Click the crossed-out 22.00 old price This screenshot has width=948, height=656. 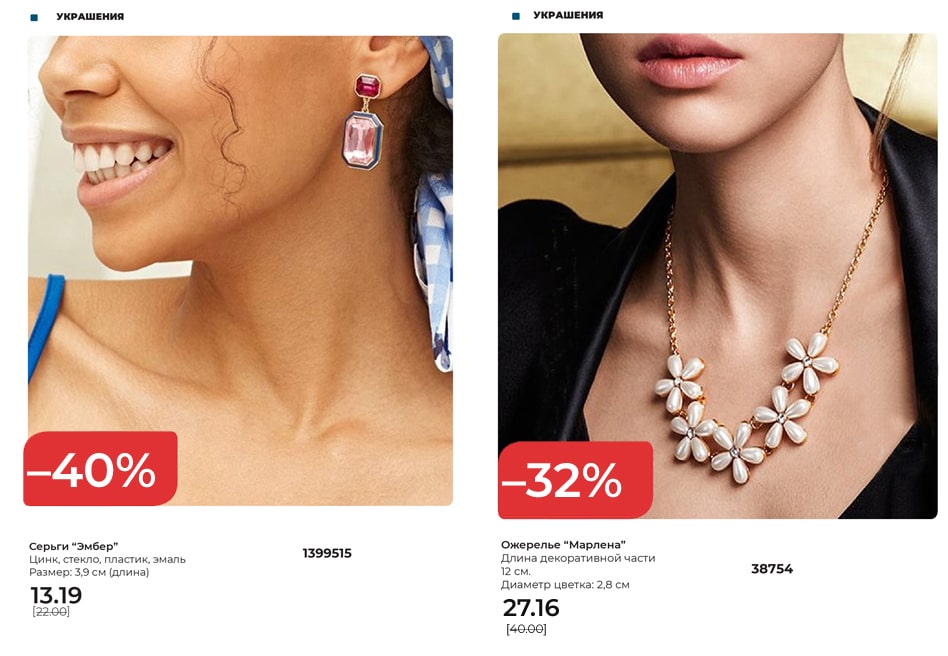[x=51, y=612]
